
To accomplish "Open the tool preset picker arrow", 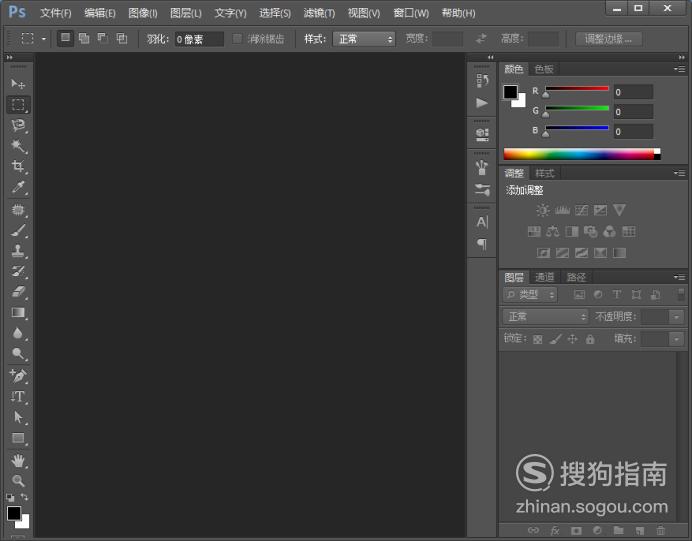I will click(44, 39).
